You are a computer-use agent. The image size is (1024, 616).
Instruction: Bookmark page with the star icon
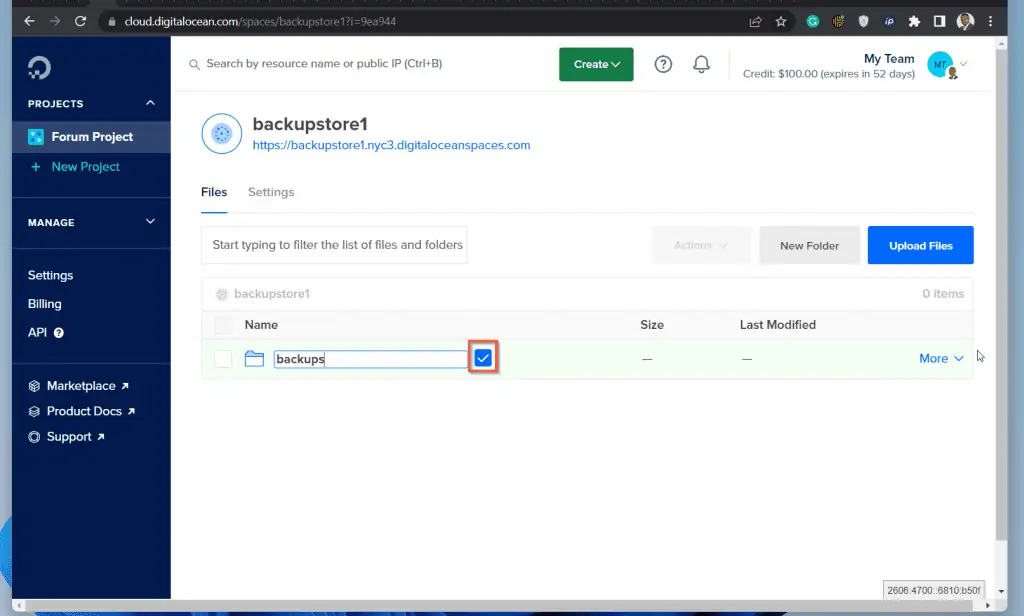[781, 22]
